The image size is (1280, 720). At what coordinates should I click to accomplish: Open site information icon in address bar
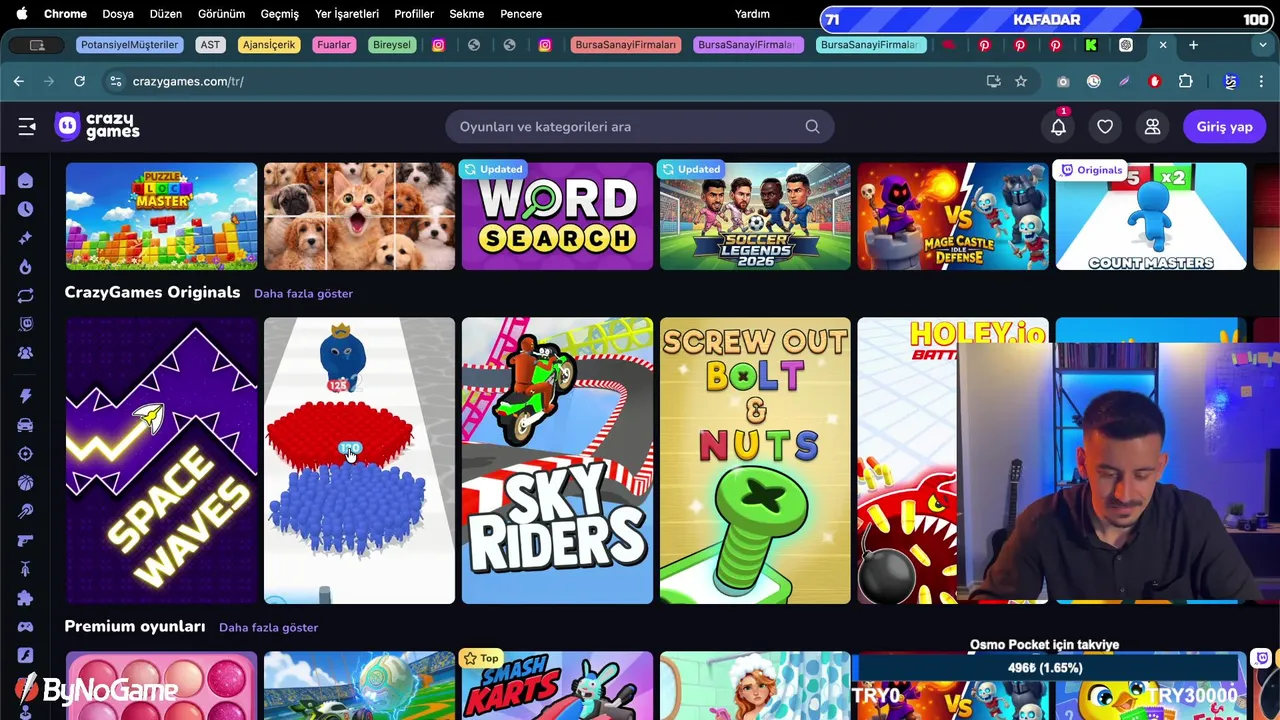pyautogui.click(x=115, y=81)
